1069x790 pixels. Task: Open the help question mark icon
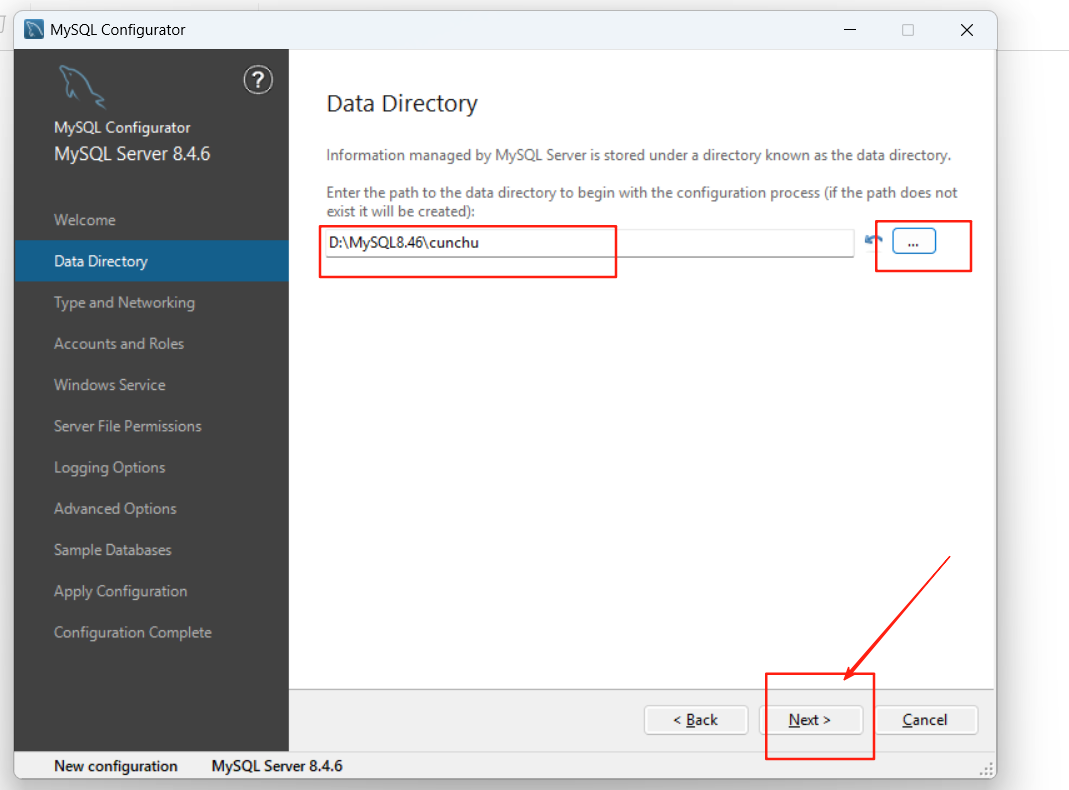click(x=258, y=80)
